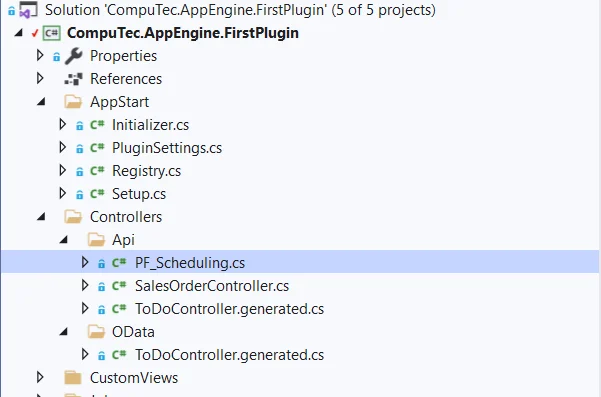Click the CustomViews folder icon
The height and width of the screenshot is (397, 601).
pos(73,378)
